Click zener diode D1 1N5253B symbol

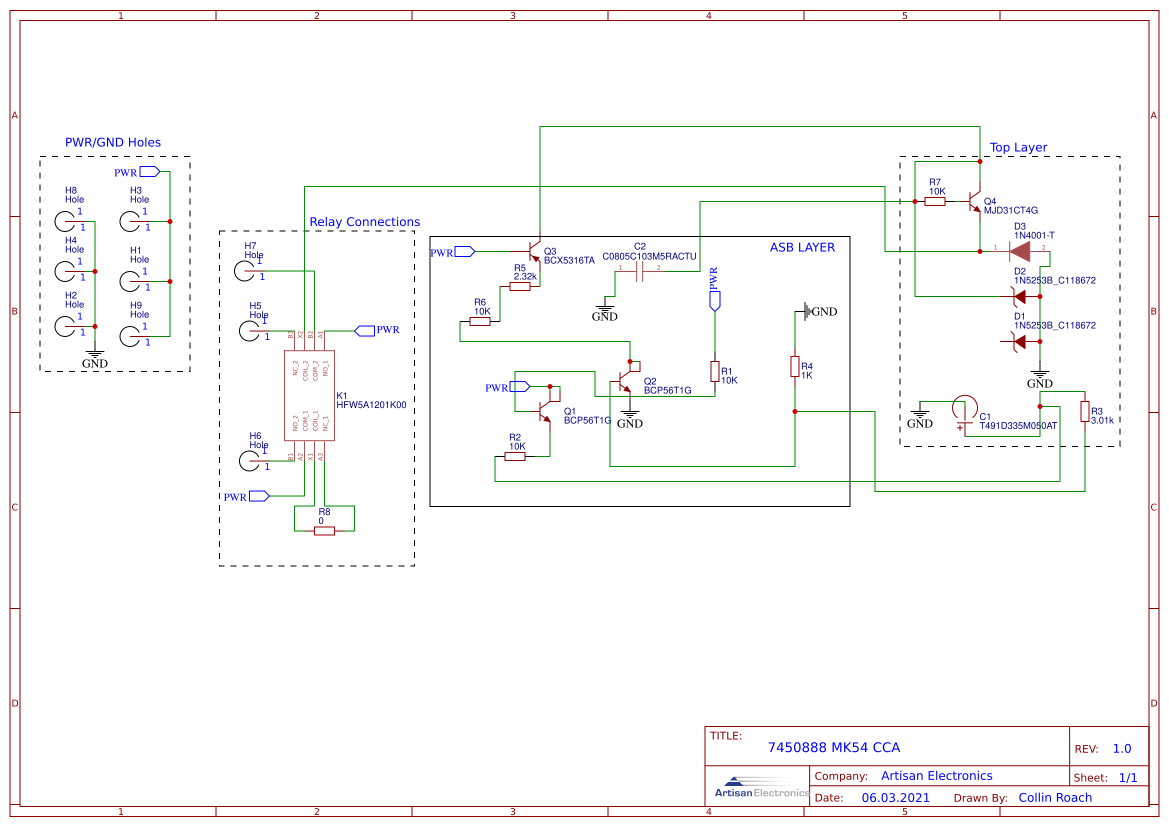1022,339
